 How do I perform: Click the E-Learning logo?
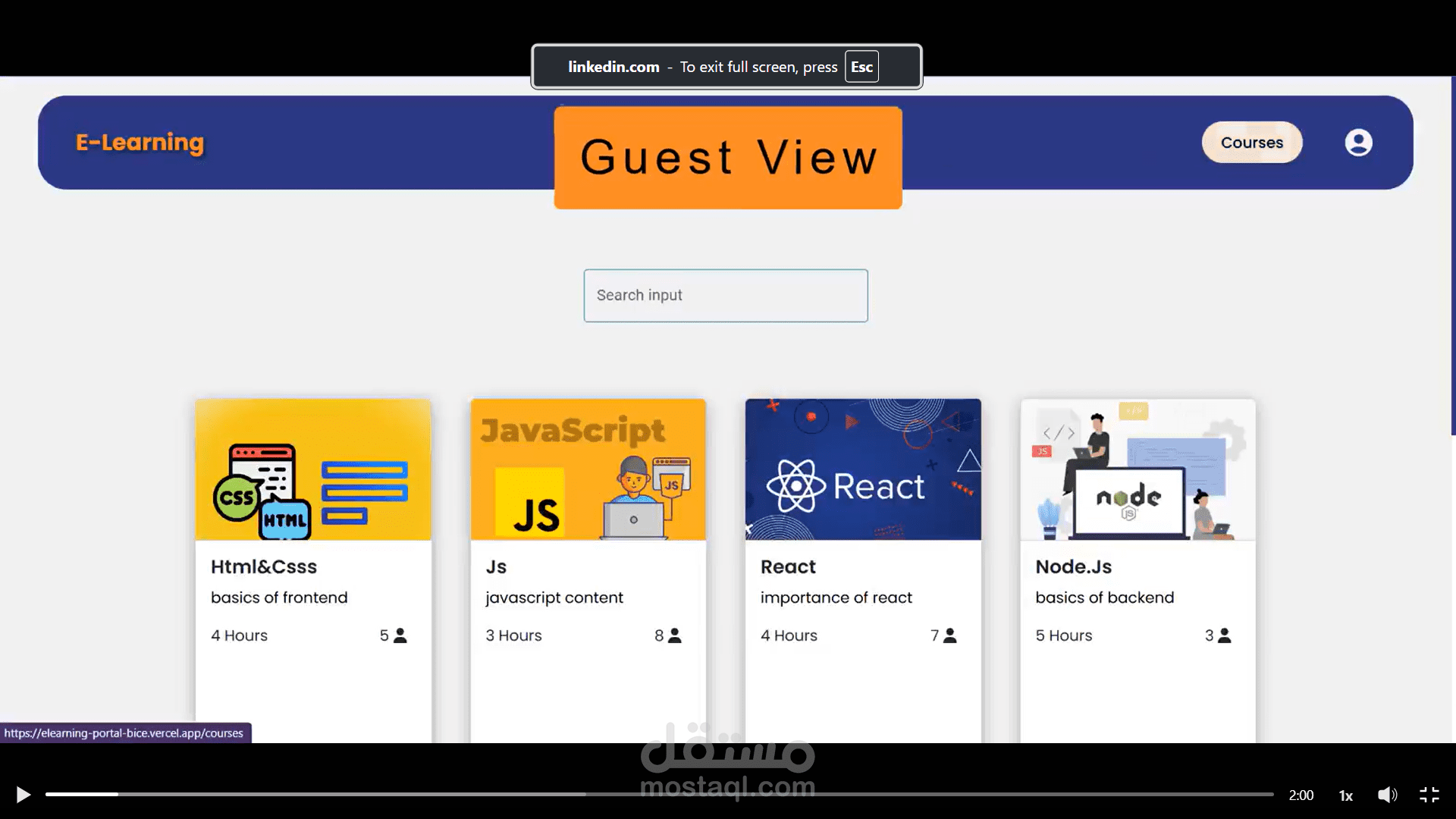point(139,142)
